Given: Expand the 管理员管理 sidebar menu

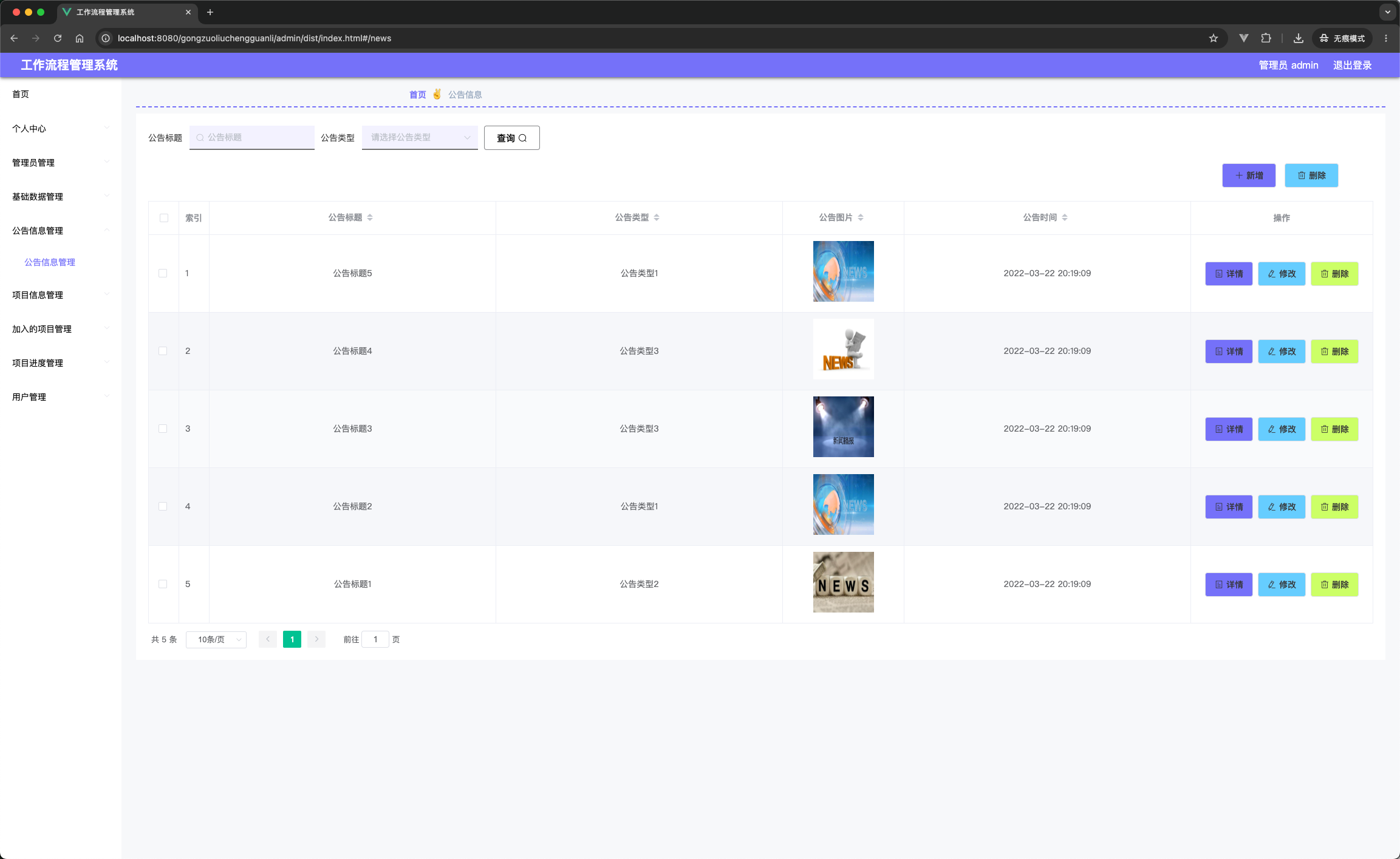Looking at the screenshot, I should pos(61,162).
